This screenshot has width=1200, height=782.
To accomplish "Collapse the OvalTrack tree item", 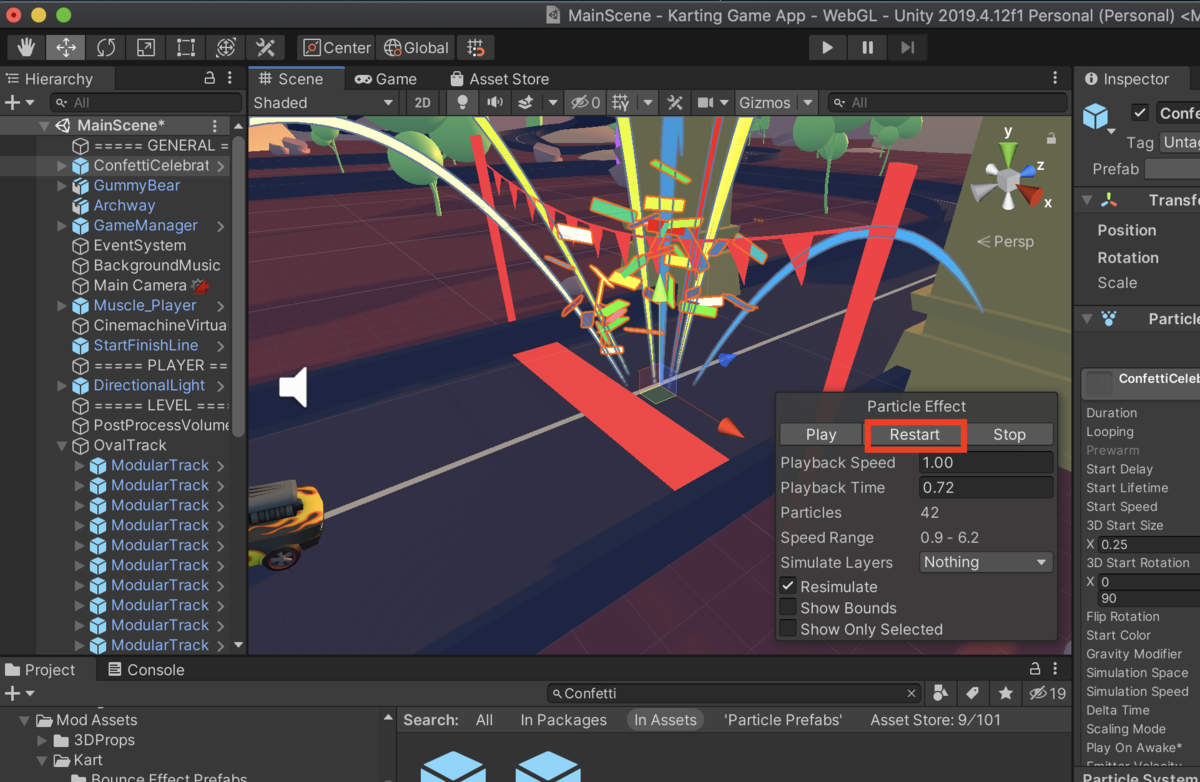I will coord(63,445).
